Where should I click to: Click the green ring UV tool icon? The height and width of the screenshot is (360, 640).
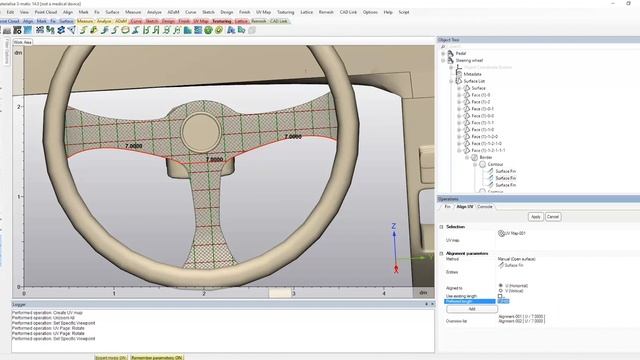coord(125,30)
